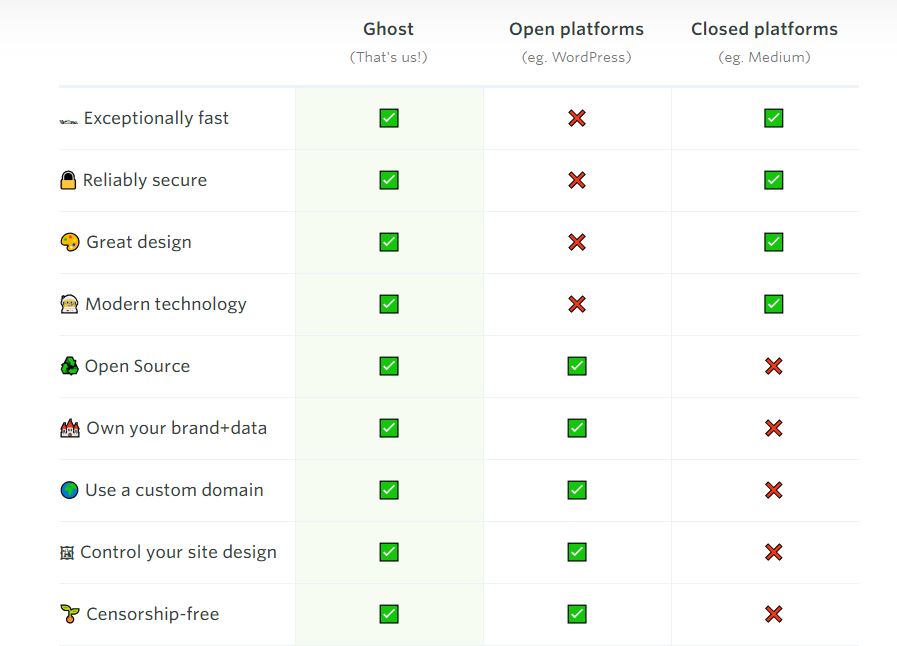
Task: Click the globe icon for Use a custom domain
Action: (x=69, y=490)
